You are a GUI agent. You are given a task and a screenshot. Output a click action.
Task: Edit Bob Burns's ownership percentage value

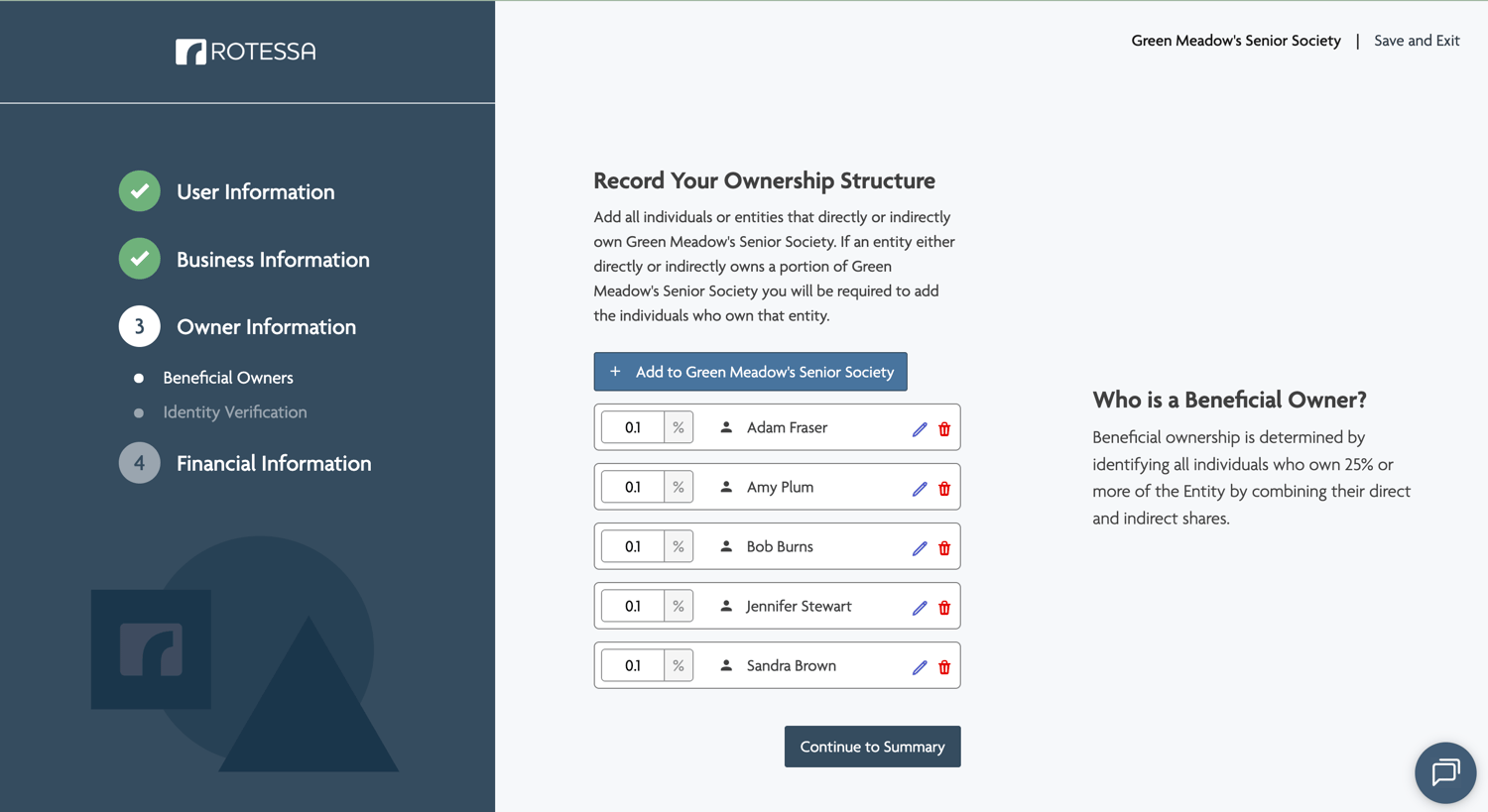[633, 546]
